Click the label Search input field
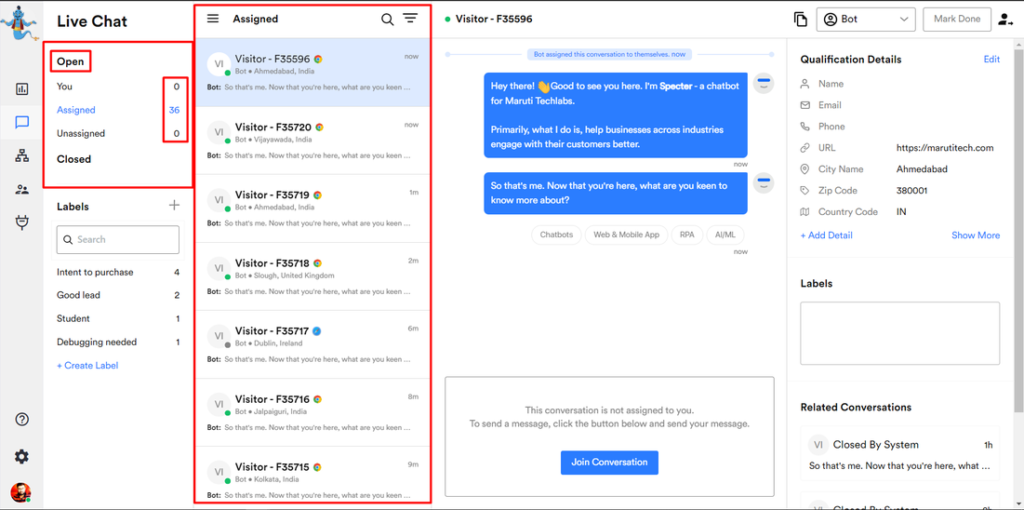Screen dimensions: 1024x510 (x=118, y=240)
